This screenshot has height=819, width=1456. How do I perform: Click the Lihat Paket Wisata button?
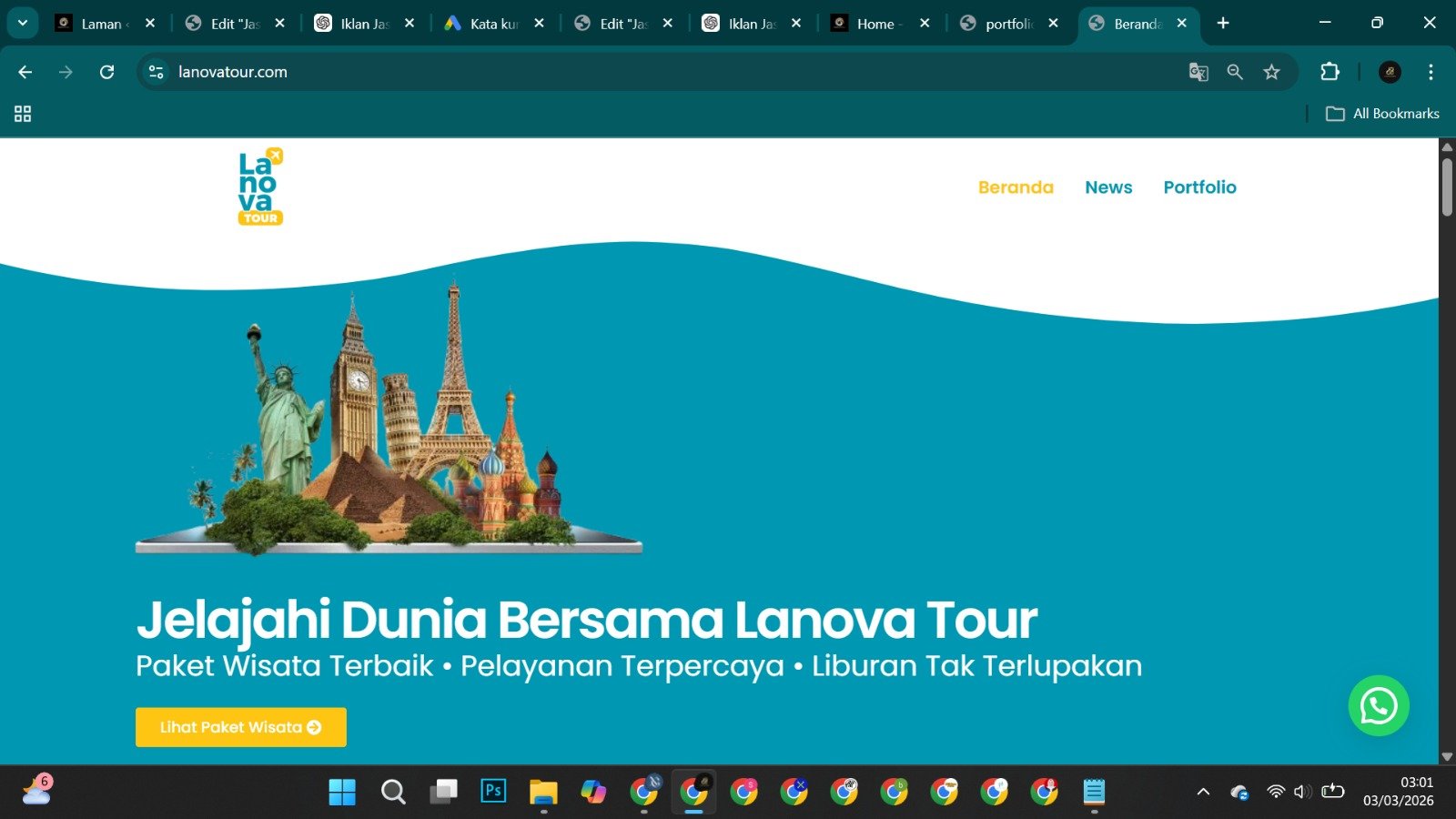[240, 727]
